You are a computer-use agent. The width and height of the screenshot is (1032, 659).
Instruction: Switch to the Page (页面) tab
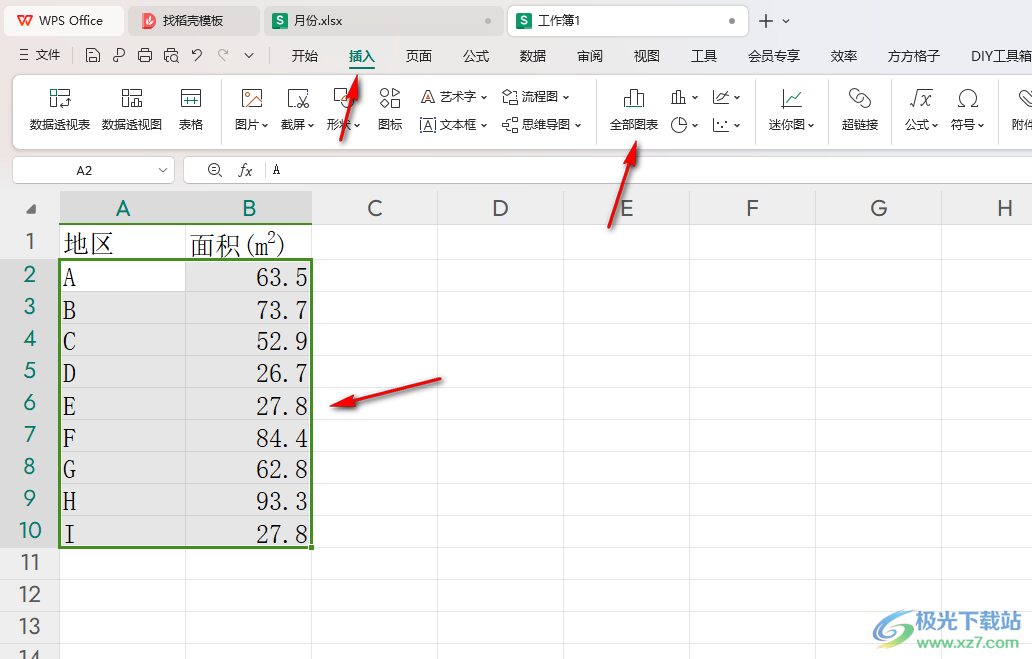coord(419,56)
